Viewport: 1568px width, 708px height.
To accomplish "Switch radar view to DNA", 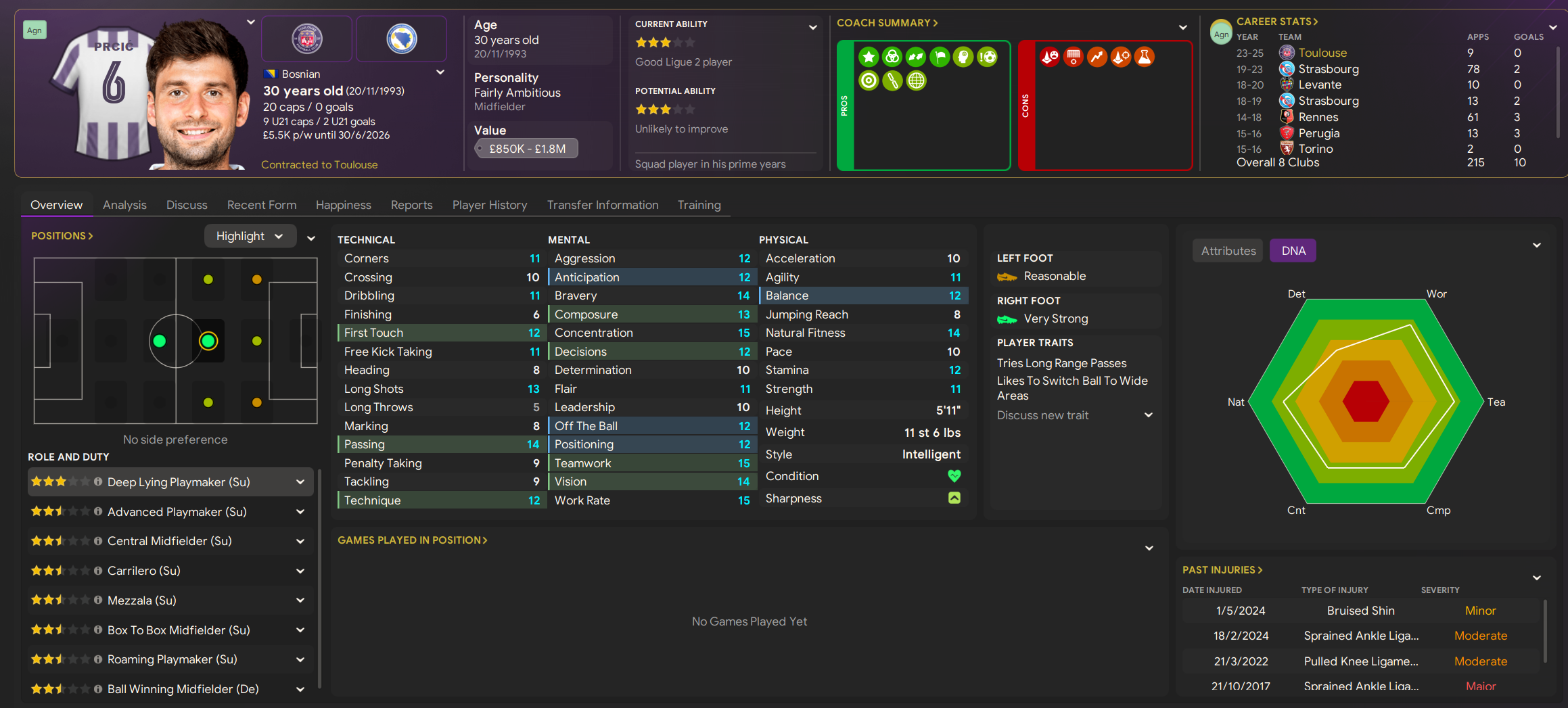I will 1293,251.
